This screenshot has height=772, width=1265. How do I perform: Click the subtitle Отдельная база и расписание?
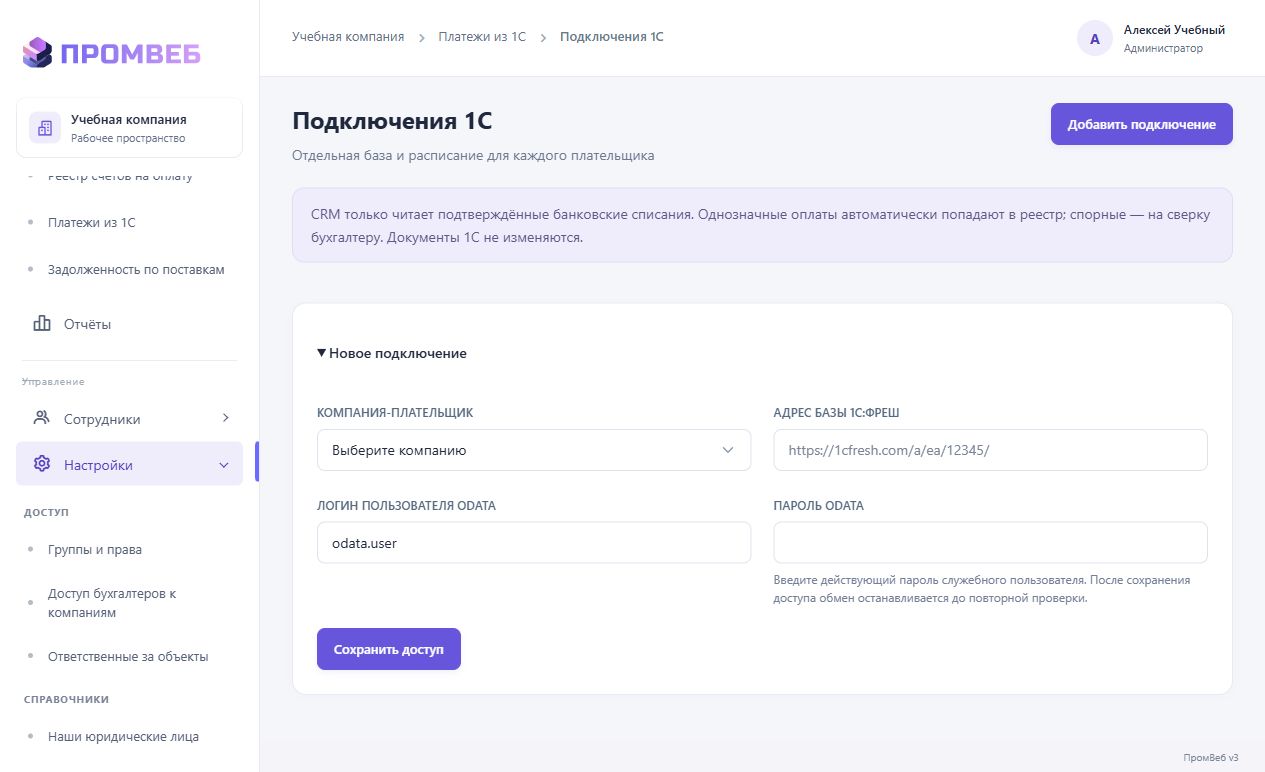[473, 156]
